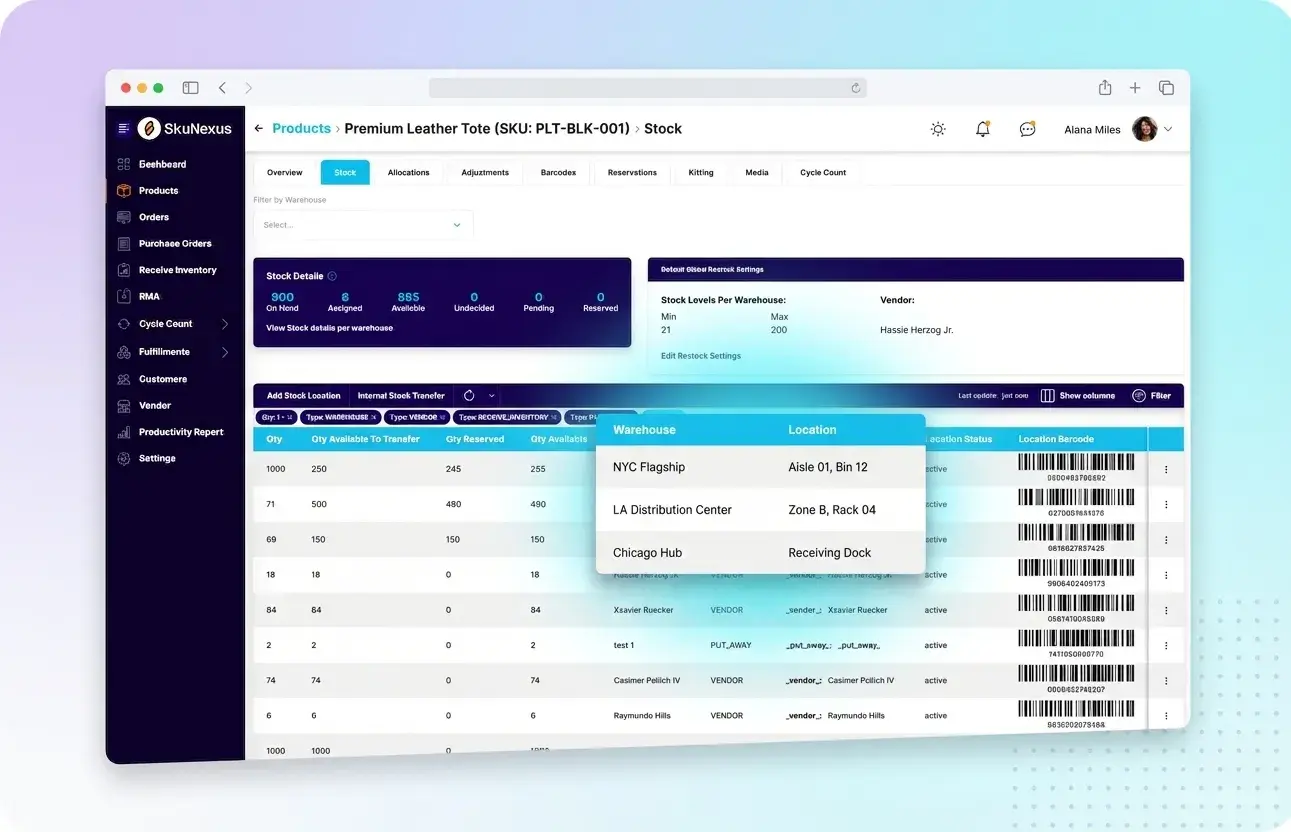Click the Add Stock Location button
This screenshot has width=1291, height=832.
302,395
